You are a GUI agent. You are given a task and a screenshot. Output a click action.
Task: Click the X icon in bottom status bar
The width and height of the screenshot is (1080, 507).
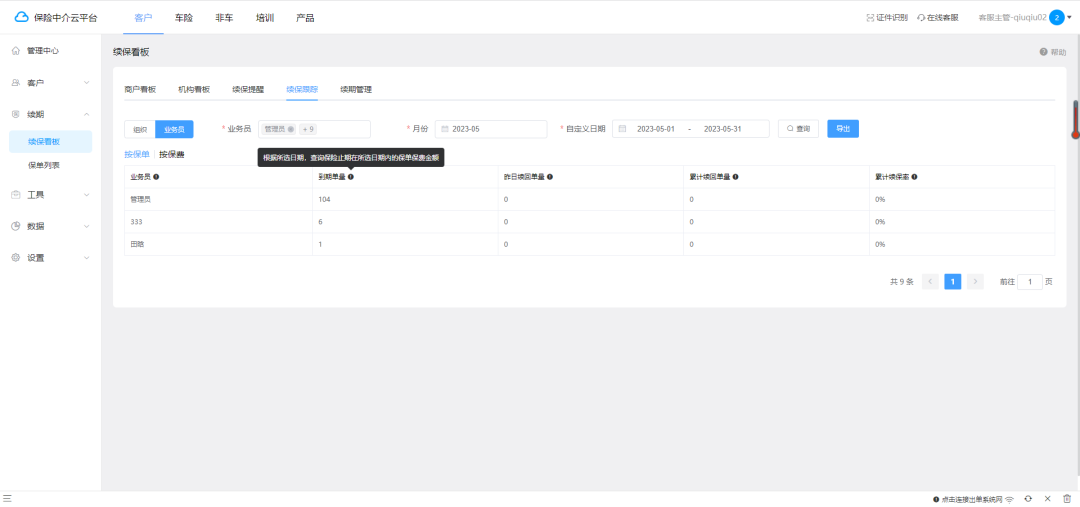coord(1047,498)
